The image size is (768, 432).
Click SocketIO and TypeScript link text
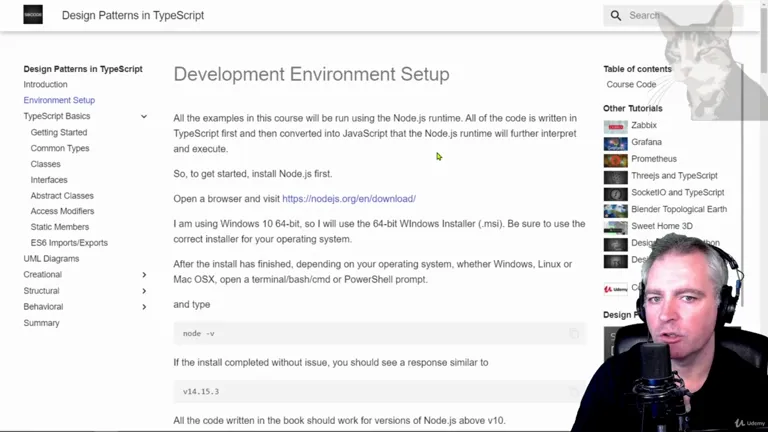(677, 192)
